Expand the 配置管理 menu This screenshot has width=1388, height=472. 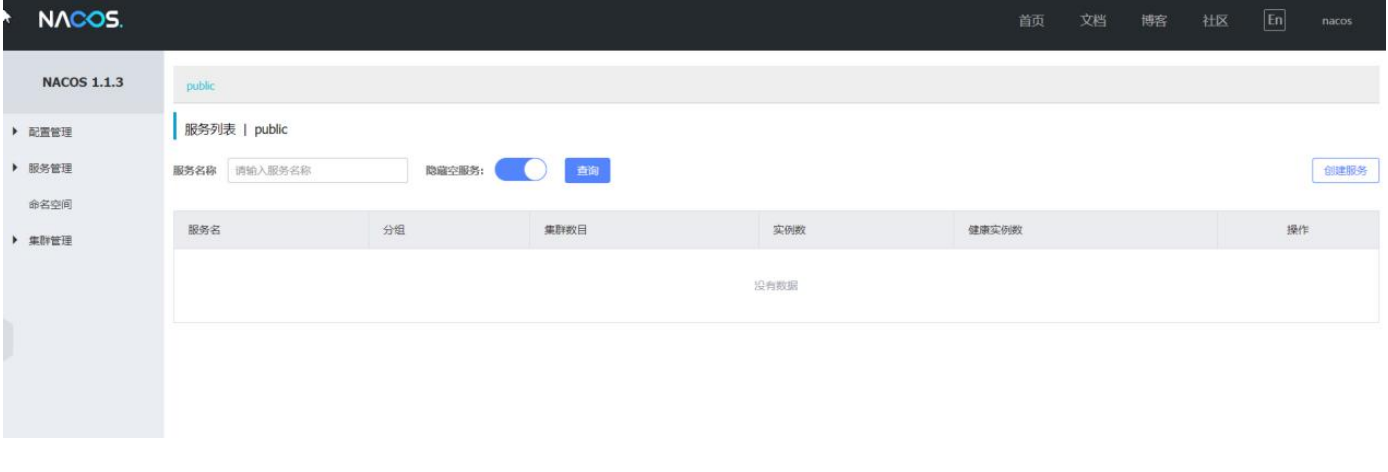[50, 132]
